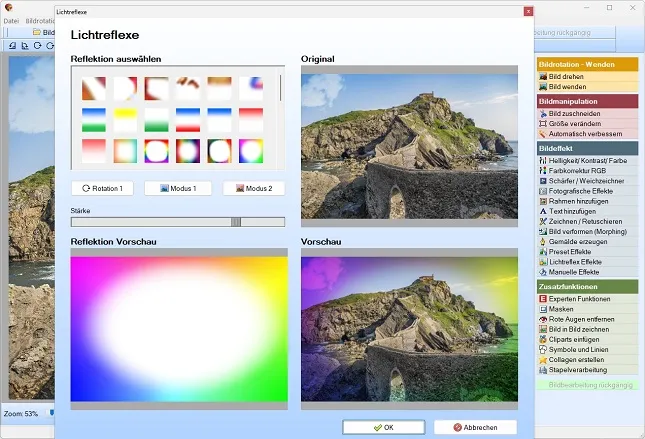Confirm with the OK button
645x439 pixels.
pyautogui.click(x=383, y=427)
